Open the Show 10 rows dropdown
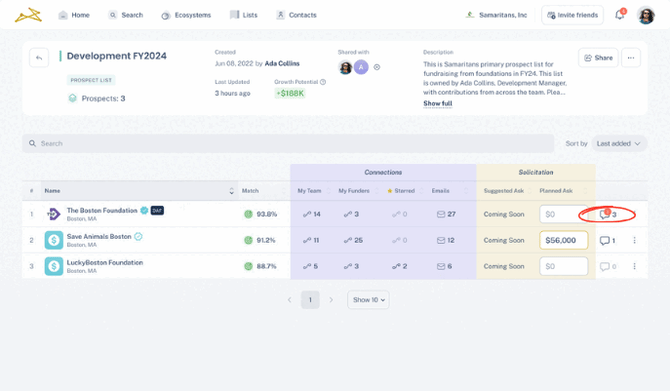The height and width of the screenshot is (391, 670). (x=368, y=300)
